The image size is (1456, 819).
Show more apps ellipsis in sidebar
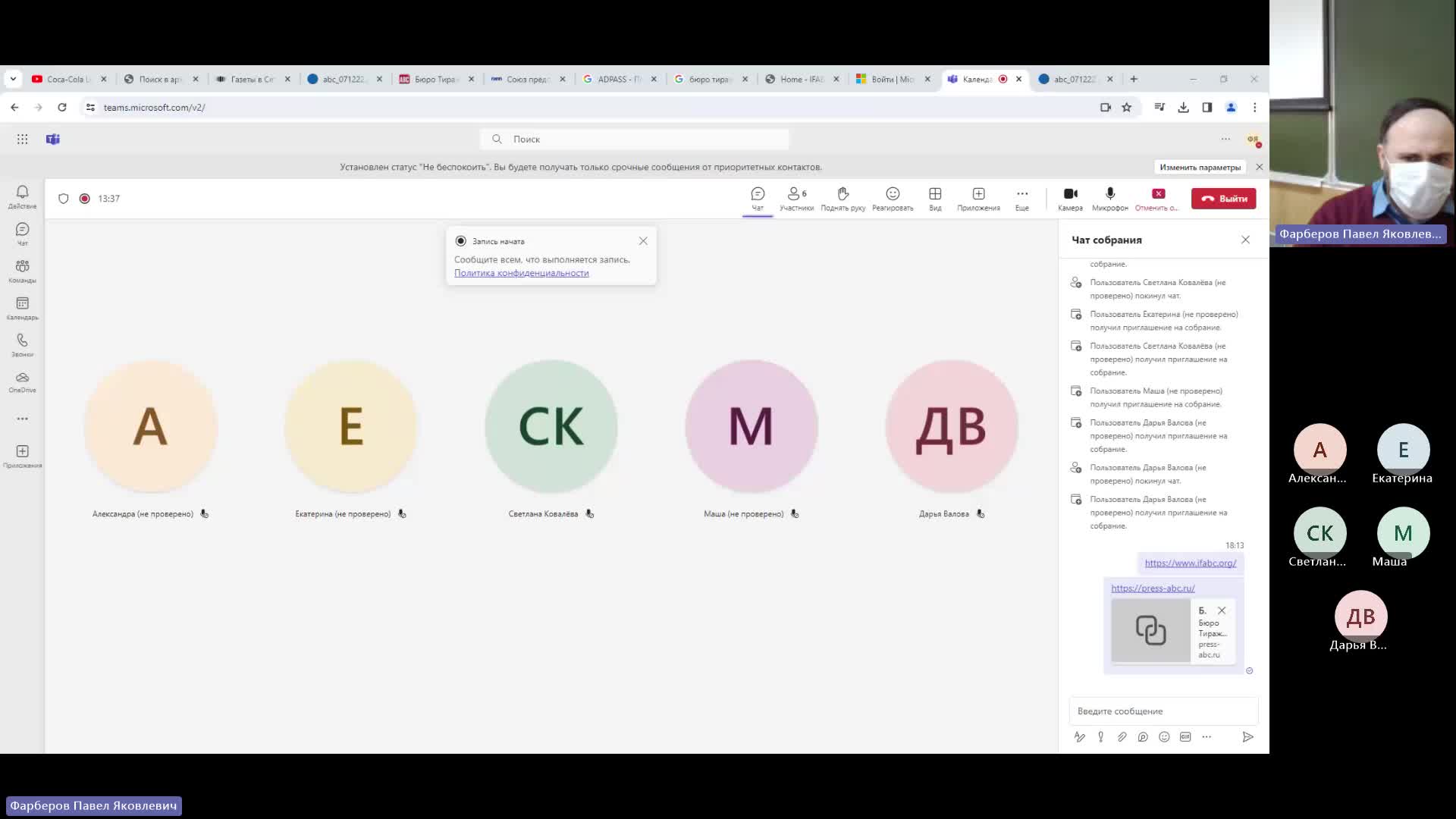pos(22,419)
